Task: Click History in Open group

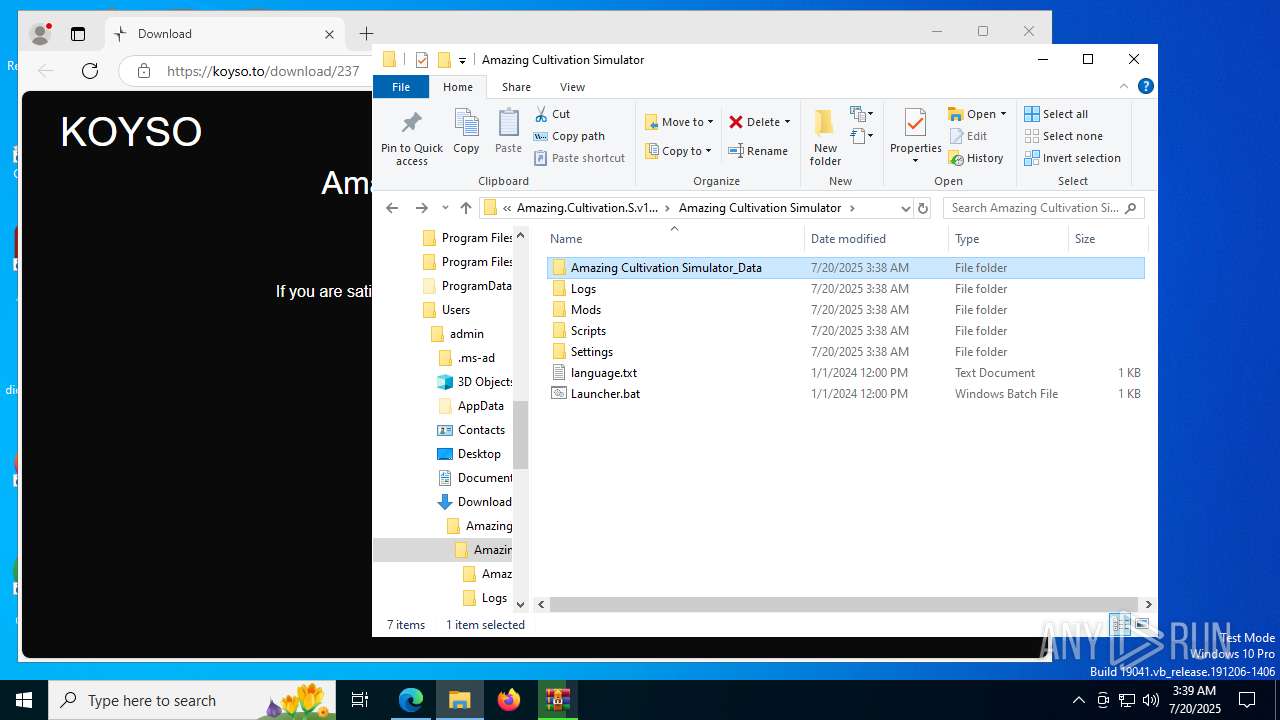Action: (975, 158)
